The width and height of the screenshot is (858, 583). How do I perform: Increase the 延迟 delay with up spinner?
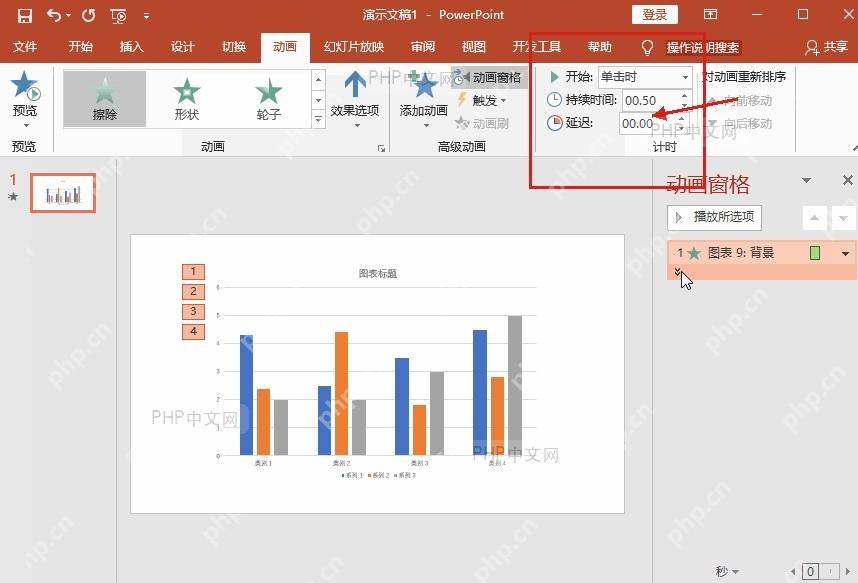pos(681,118)
